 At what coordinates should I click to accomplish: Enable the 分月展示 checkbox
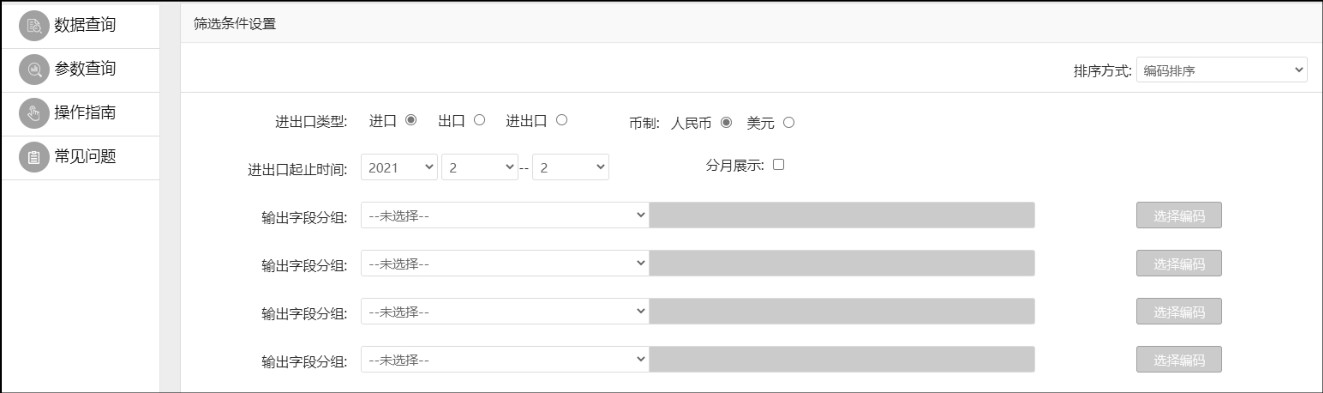pyautogui.click(x=778, y=165)
